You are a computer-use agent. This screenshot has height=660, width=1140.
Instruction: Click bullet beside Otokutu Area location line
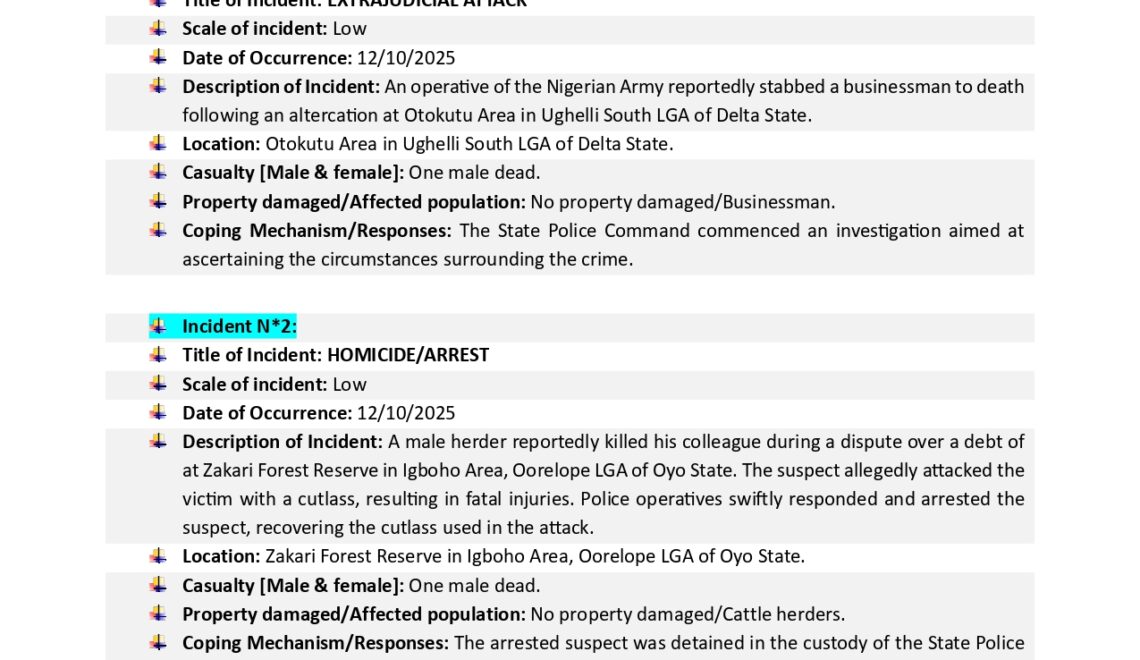(158, 143)
